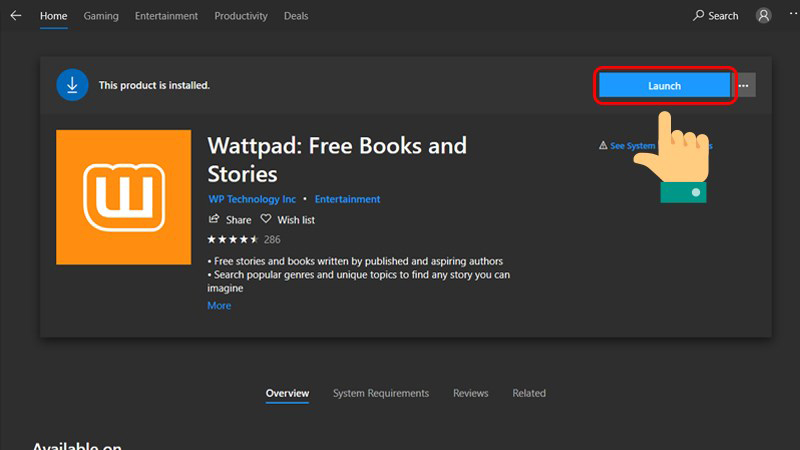Click the Search button
Image resolution: width=800 pixels, height=450 pixels.
715,16
